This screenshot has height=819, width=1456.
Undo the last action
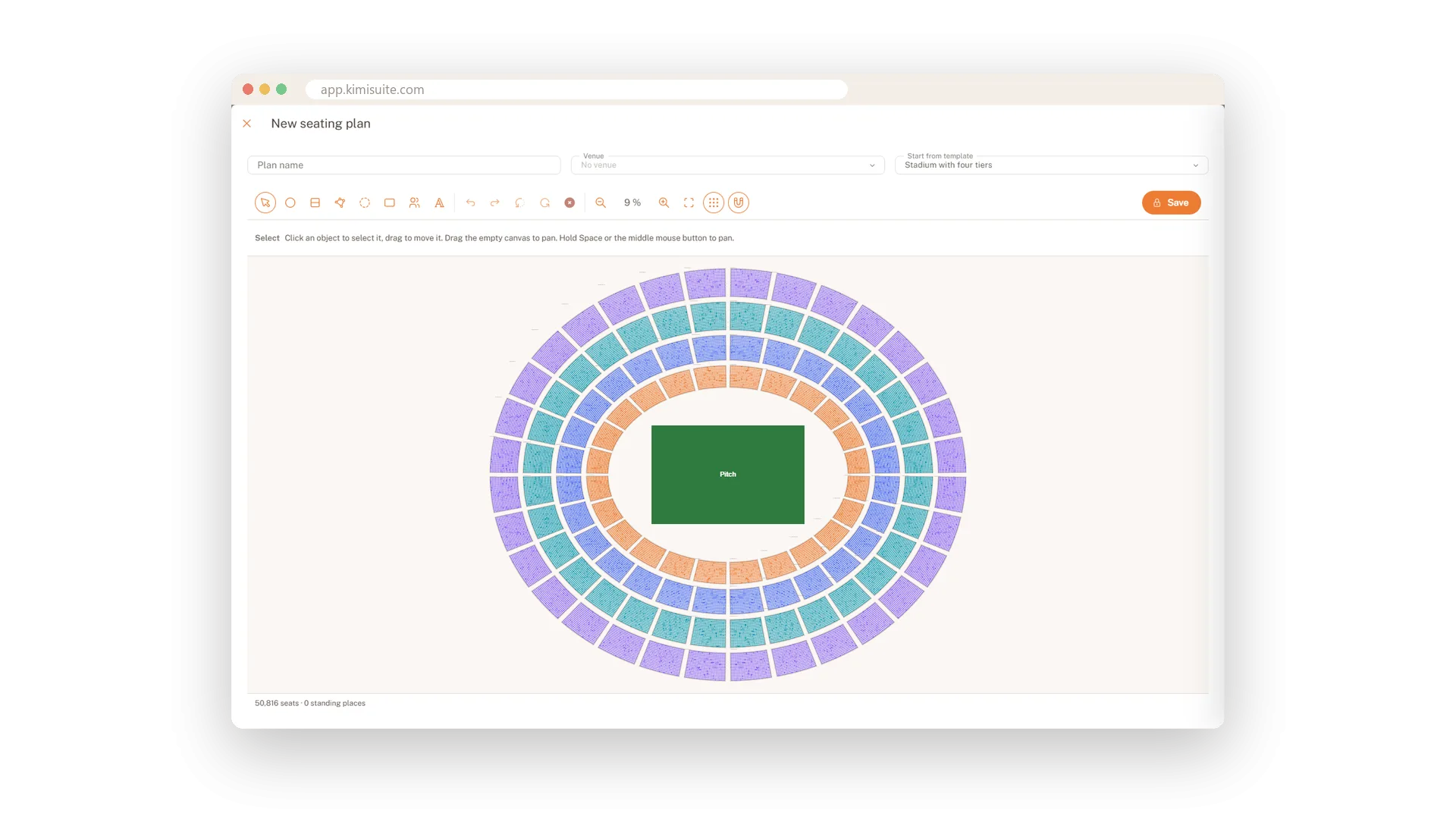coord(470,202)
